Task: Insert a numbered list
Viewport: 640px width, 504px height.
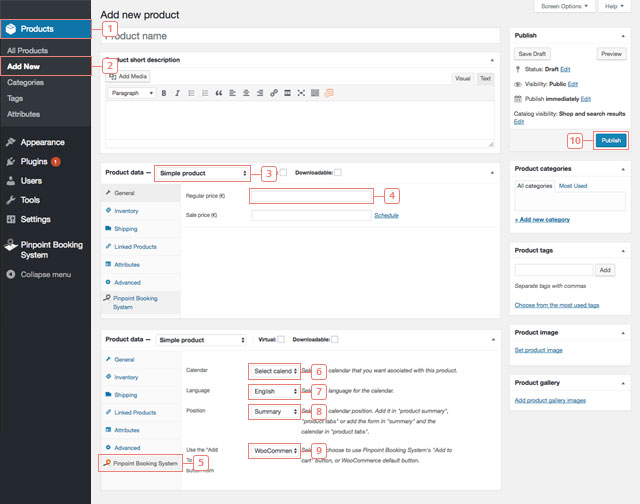Action: (x=205, y=93)
